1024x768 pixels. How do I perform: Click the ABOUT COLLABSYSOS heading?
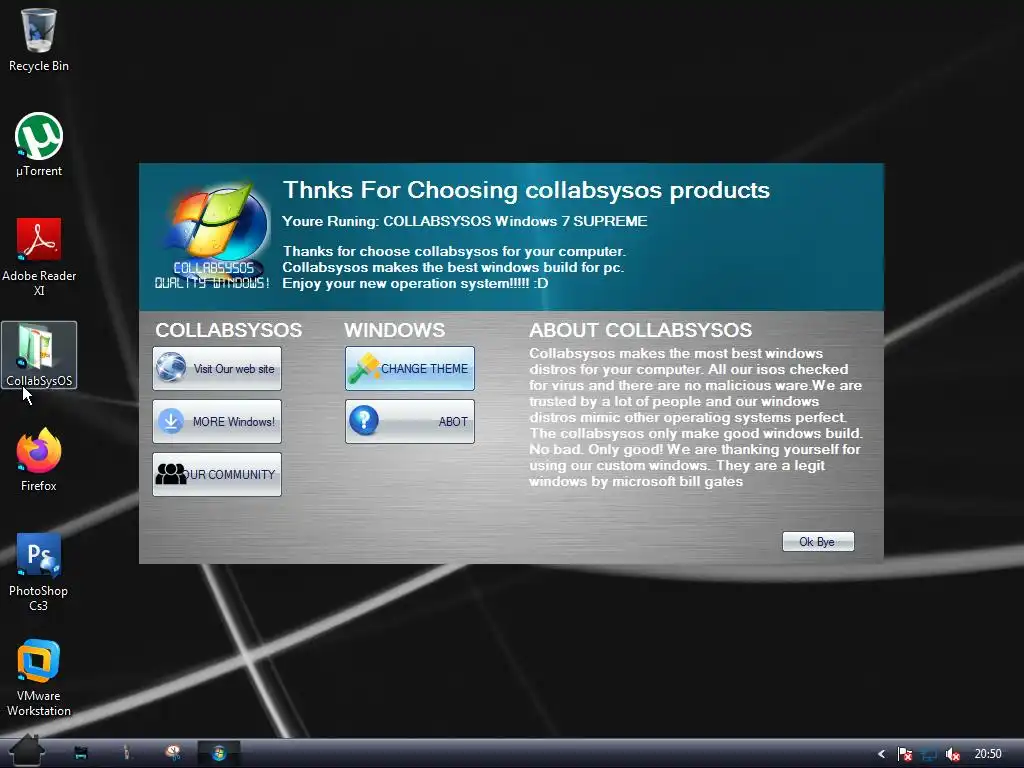(640, 330)
